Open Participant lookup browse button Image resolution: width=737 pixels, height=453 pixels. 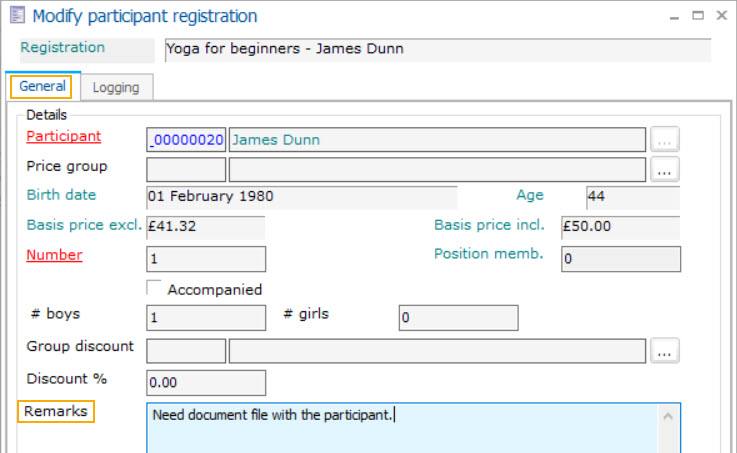pyautogui.click(x=665, y=139)
